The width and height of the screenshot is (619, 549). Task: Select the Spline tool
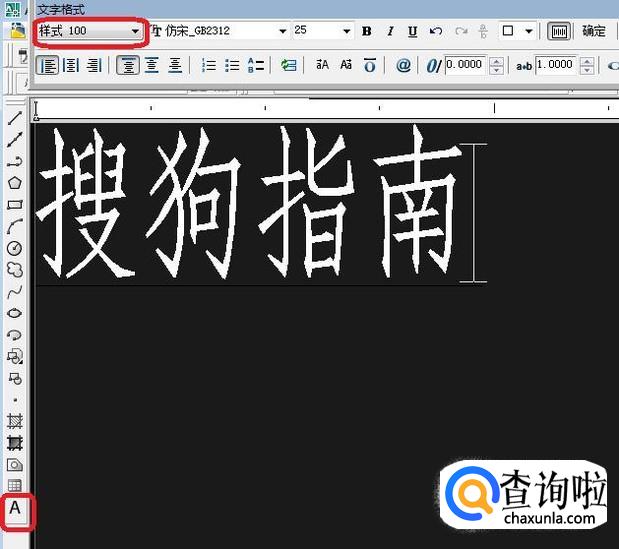[x=15, y=292]
